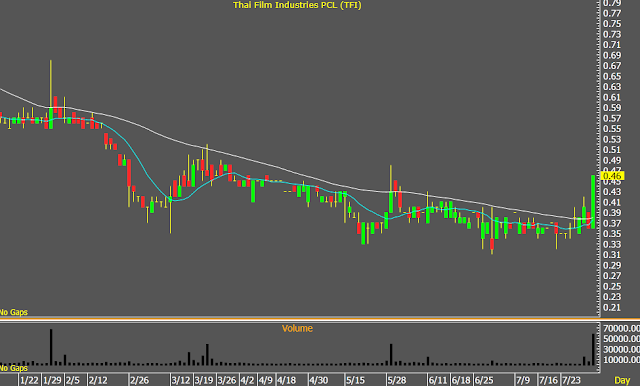
Task: Click the 0.61 price axis value
Action: tap(612, 97)
